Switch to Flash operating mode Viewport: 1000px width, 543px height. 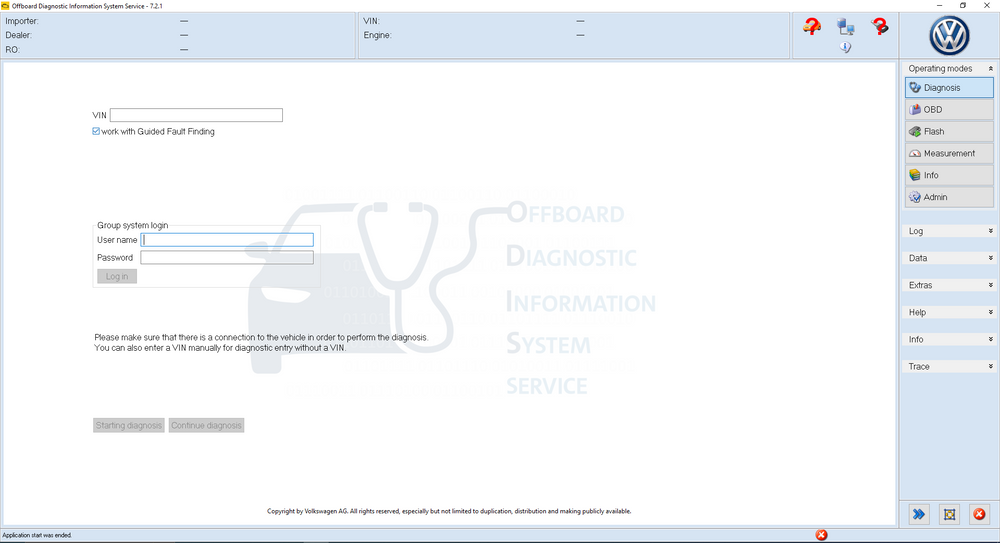click(x=949, y=132)
